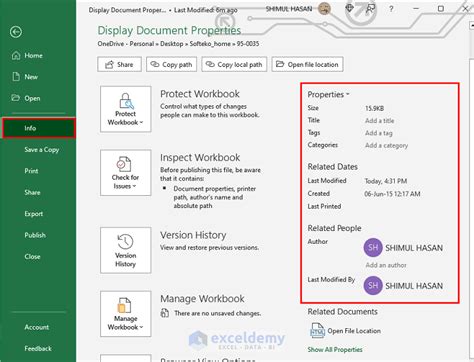Click the Copy local path button
Viewport: 474px width, 362px height.
click(234, 64)
